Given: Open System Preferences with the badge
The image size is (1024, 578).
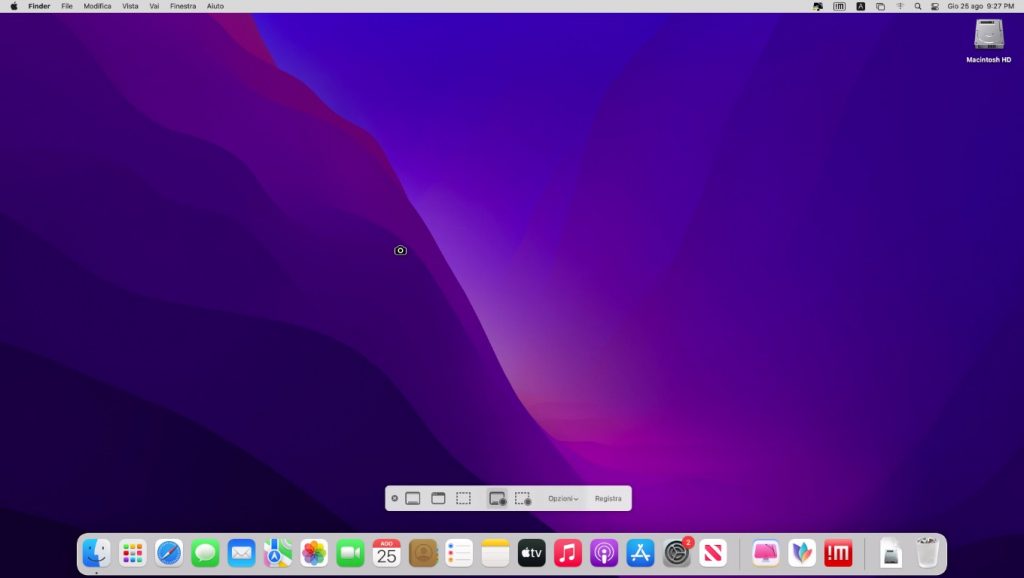Looking at the screenshot, I should click(x=677, y=553).
